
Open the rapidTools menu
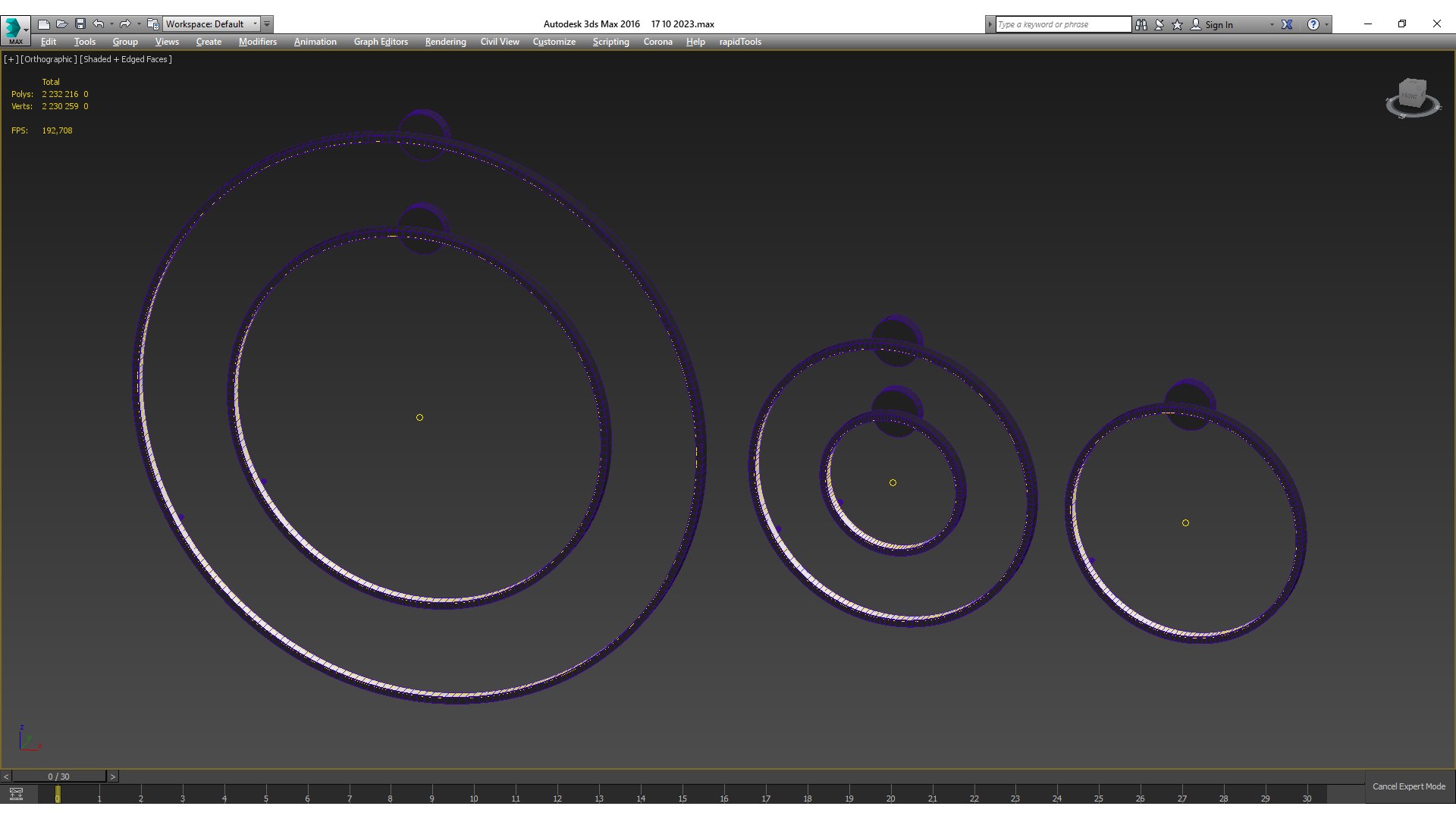coord(740,42)
